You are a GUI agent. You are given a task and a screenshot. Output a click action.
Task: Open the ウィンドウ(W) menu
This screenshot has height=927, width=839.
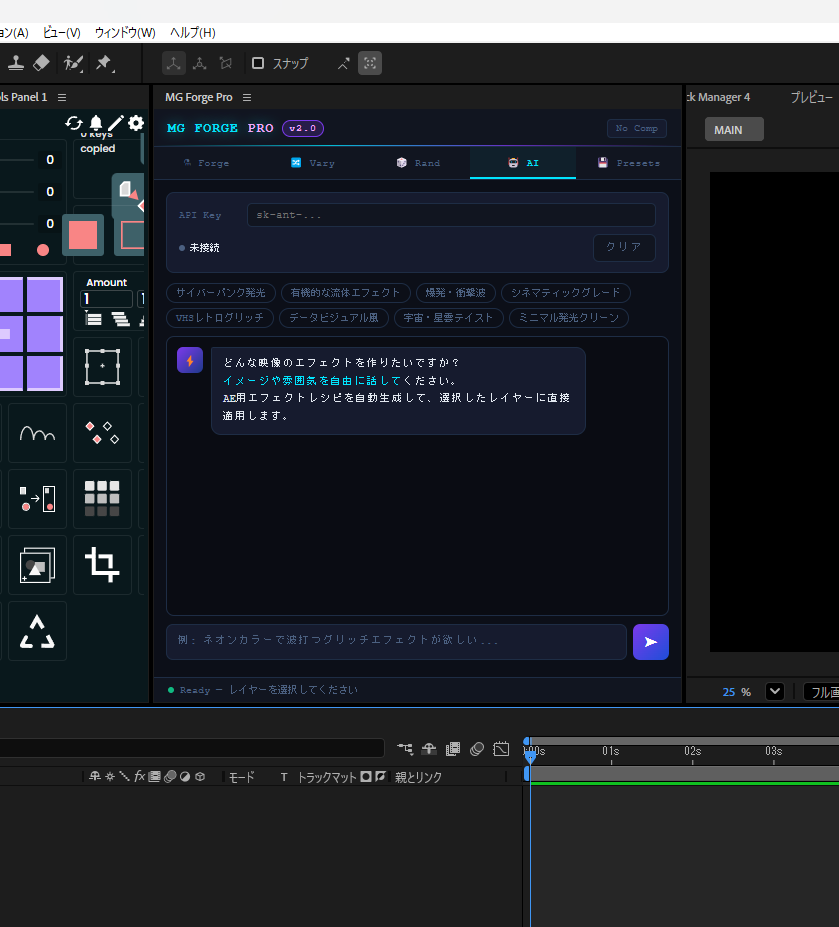(125, 33)
